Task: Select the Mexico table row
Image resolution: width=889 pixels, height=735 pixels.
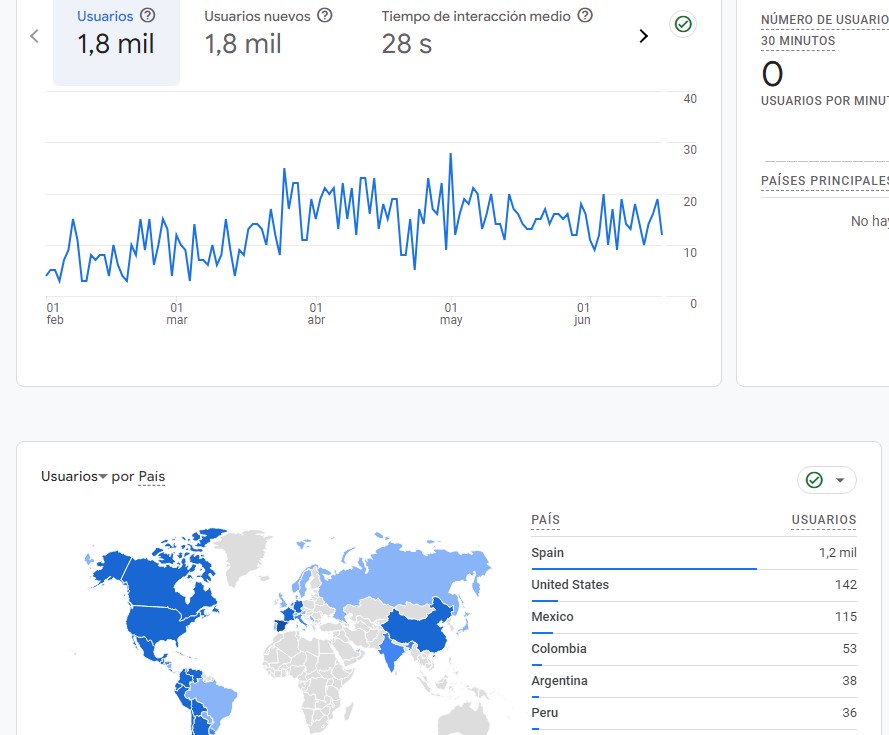Action: coord(694,617)
